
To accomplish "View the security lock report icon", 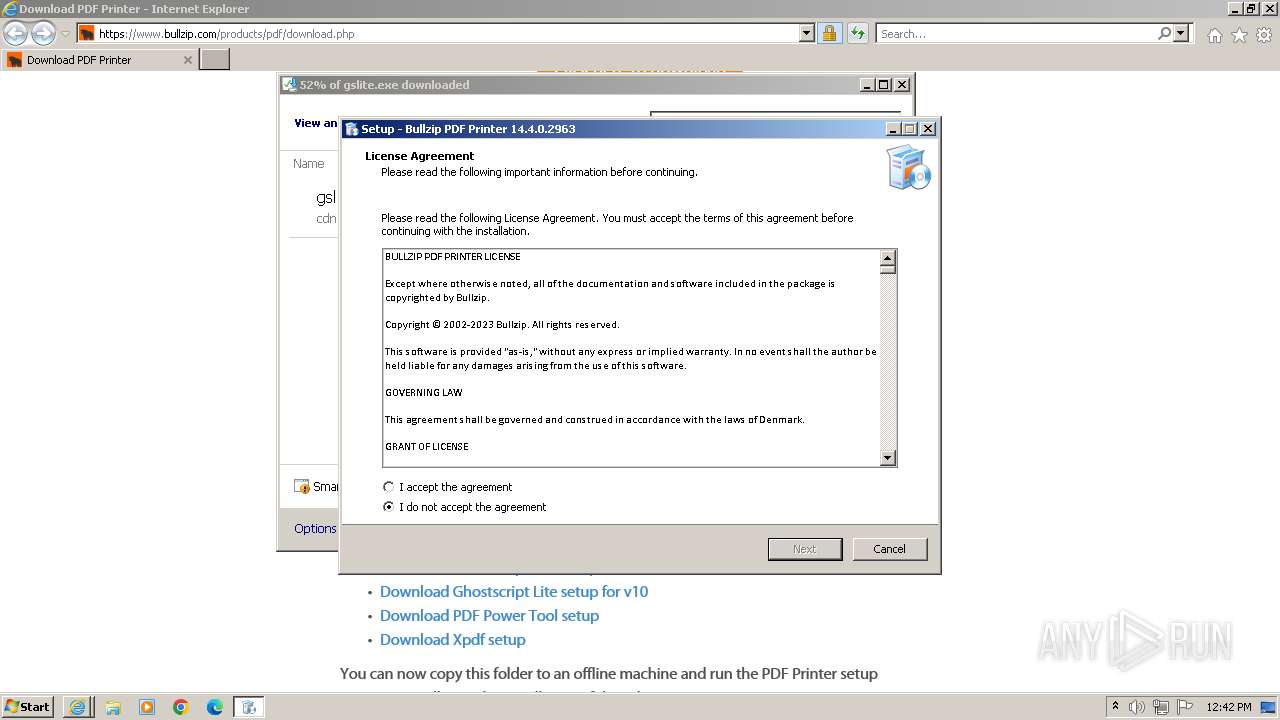I will (829, 33).
